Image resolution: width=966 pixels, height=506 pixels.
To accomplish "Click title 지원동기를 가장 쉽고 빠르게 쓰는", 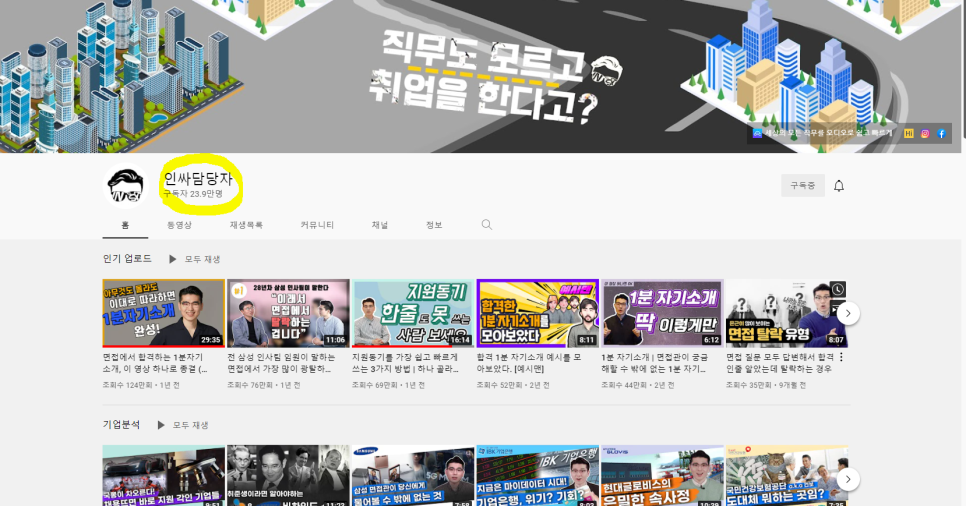I will coord(406,363).
